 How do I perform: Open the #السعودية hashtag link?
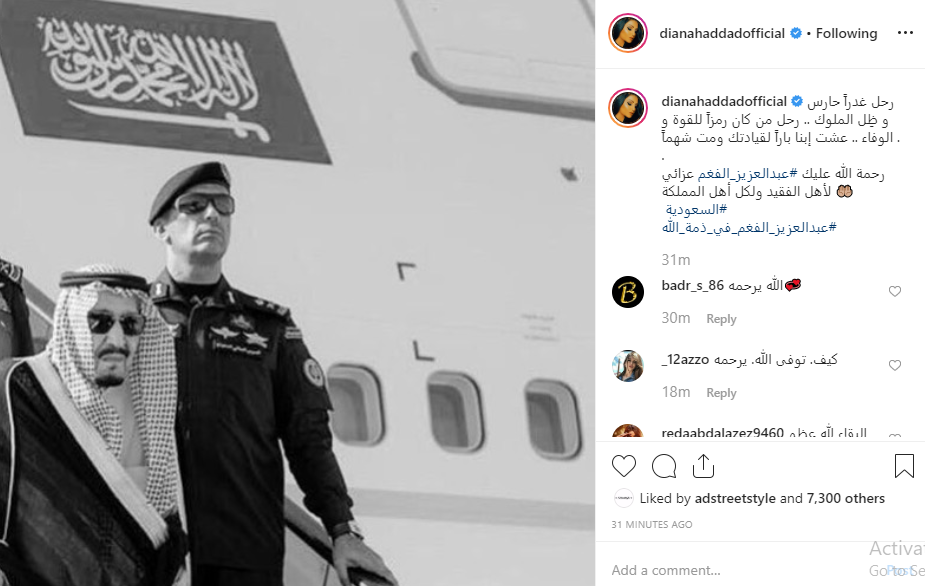(x=696, y=209)
